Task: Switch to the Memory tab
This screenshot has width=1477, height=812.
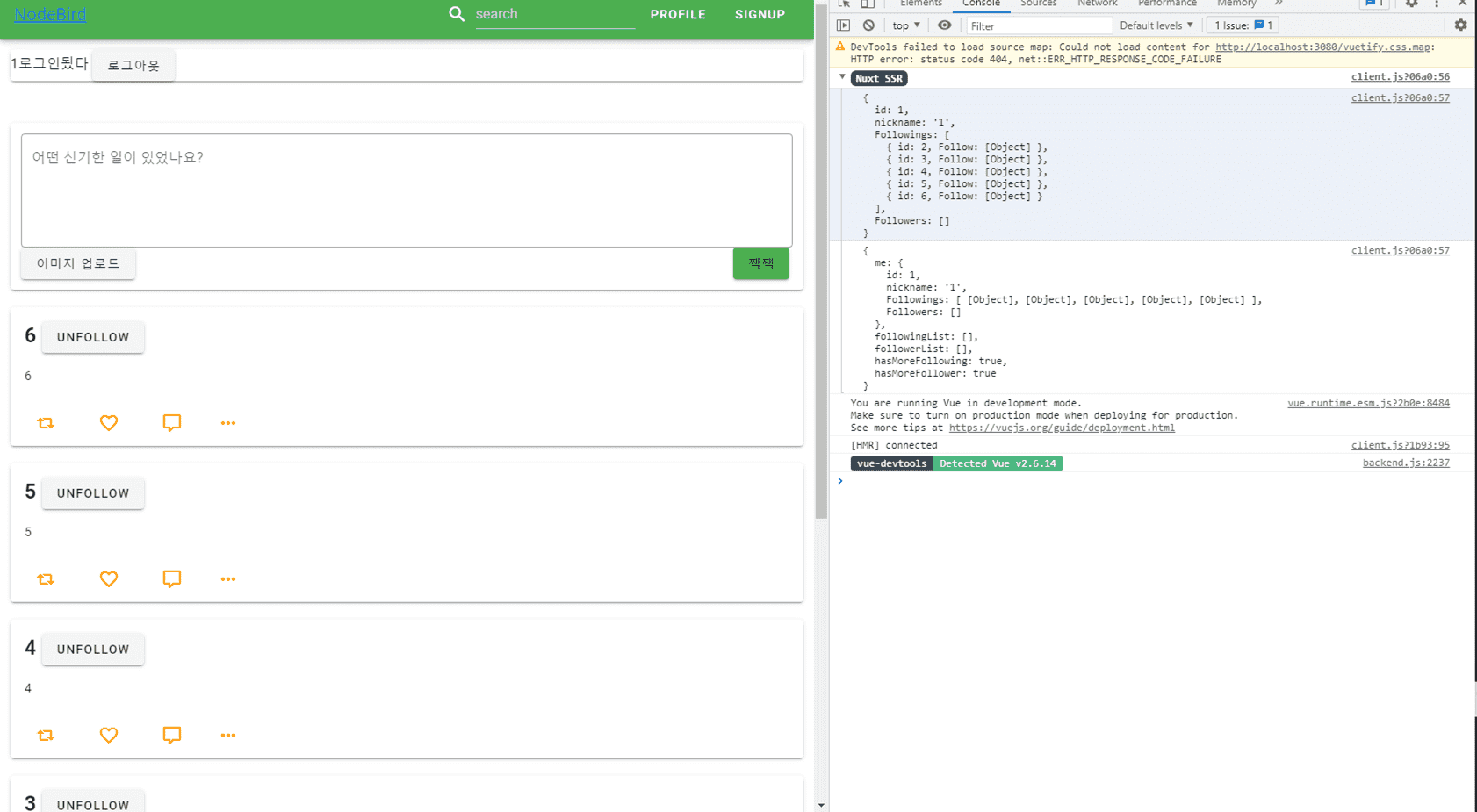Action: click(1236, 4)
